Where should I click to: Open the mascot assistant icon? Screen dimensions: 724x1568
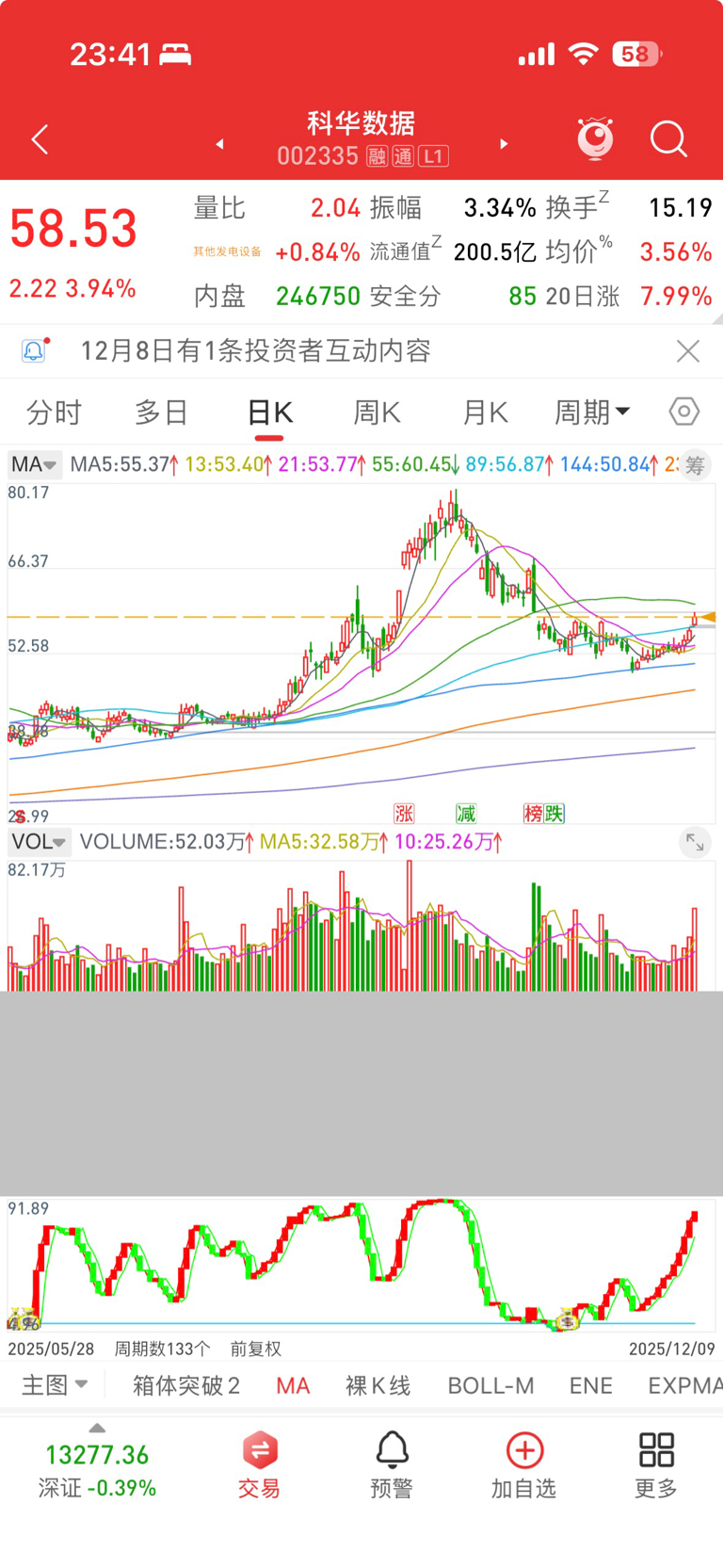(x=595, y=138)
